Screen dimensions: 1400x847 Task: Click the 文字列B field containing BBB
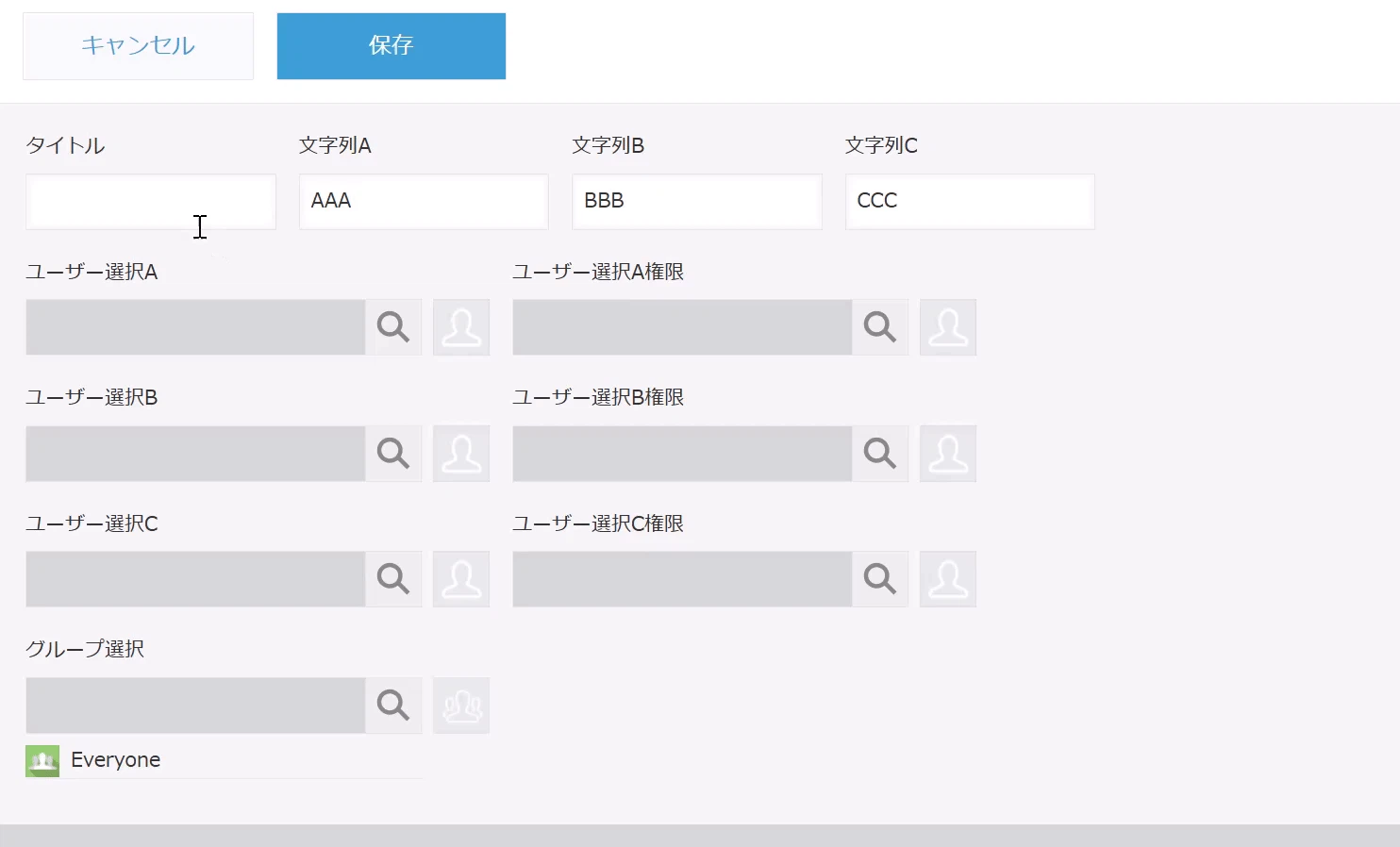click(x=697, y=202)
